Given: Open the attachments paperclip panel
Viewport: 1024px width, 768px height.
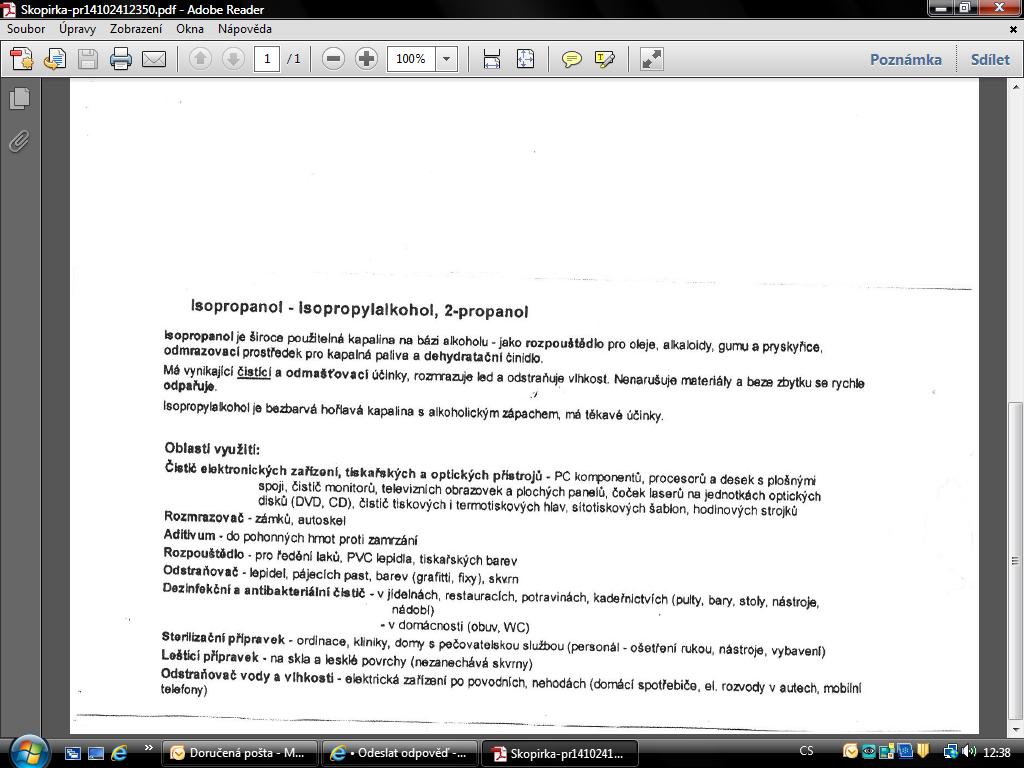Looking at the screenshot, I should coord(19,141).
